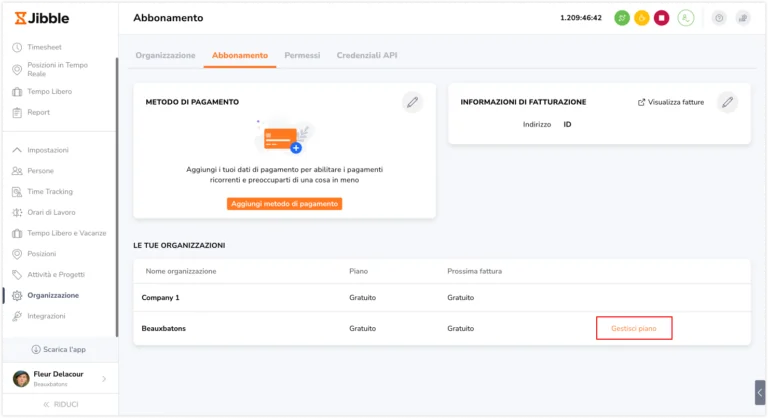768x418 pixels.
Task: Expand the side panel arrow at right edge
Action: (760, 392)
